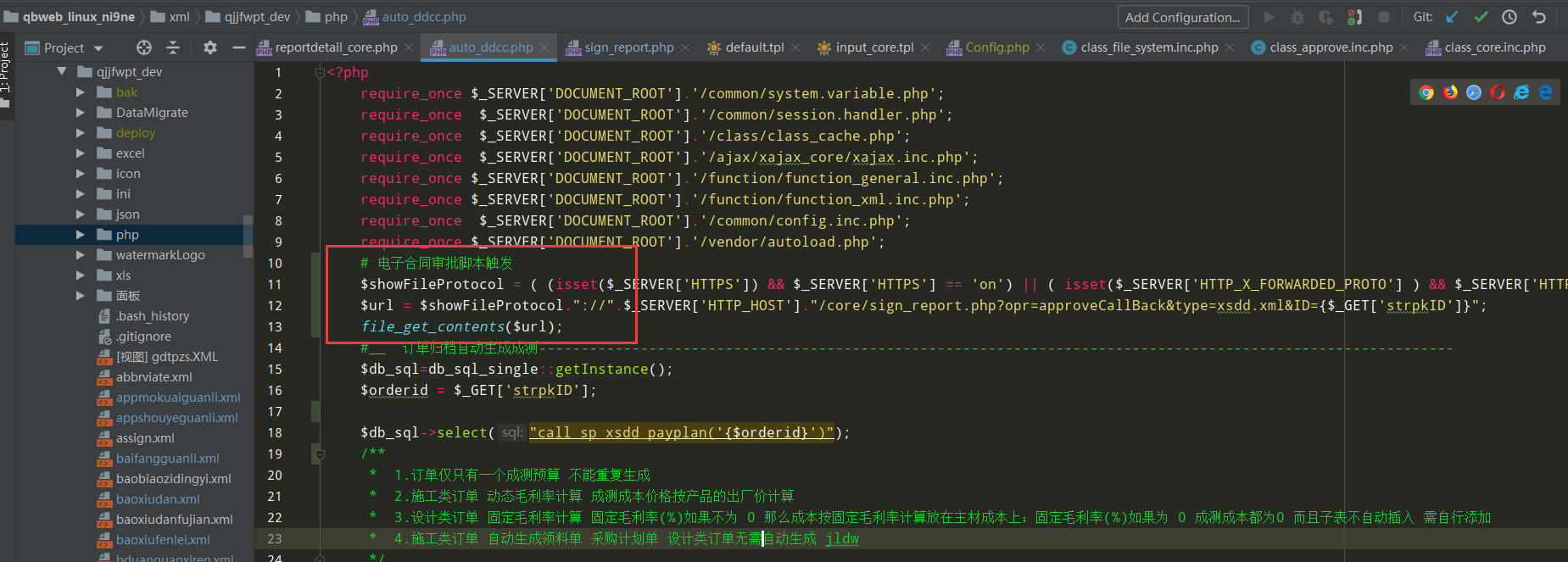Click the Opera browser preview icon
The height and width of the screenshot is (562, 1568).
pyautogui.click(x=1498, y=92)
